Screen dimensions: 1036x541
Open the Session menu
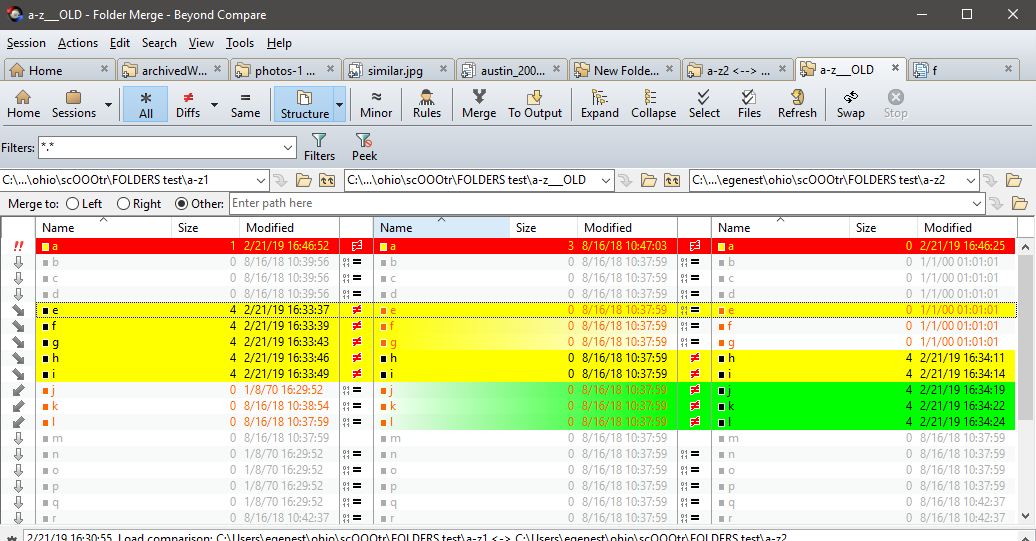[x=26, y=43]
